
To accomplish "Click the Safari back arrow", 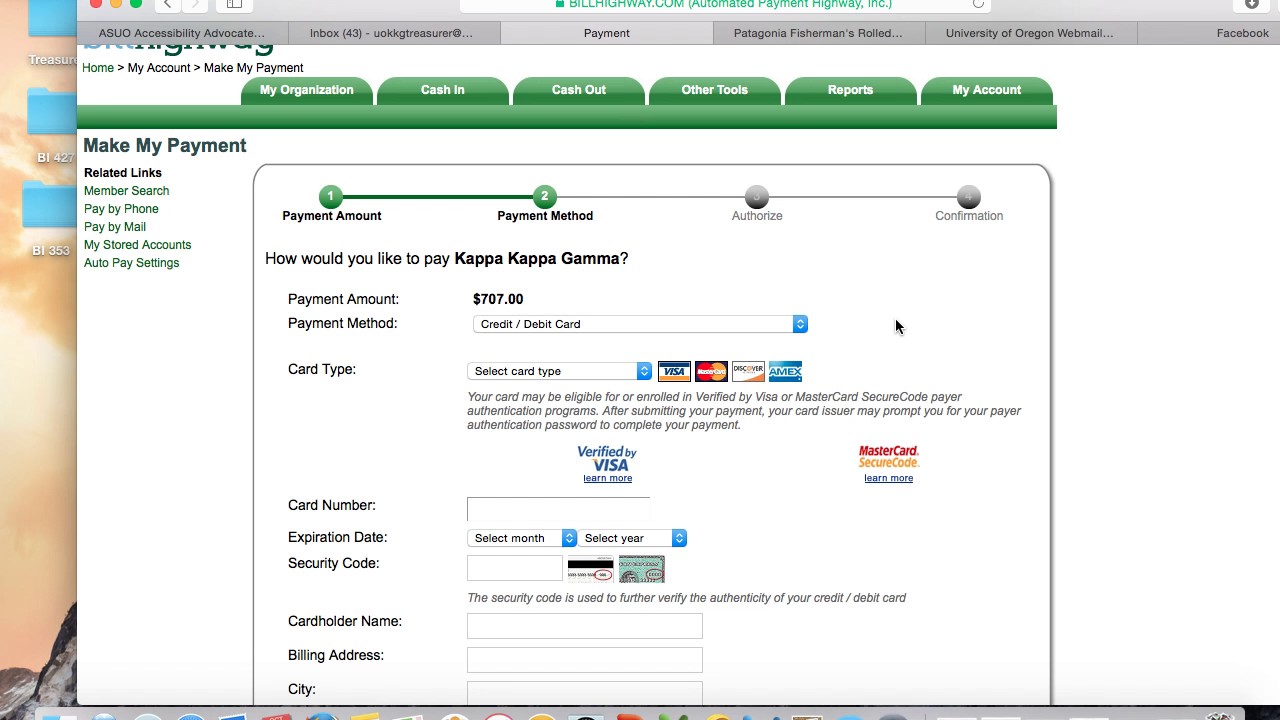I will tap(168, 4).
